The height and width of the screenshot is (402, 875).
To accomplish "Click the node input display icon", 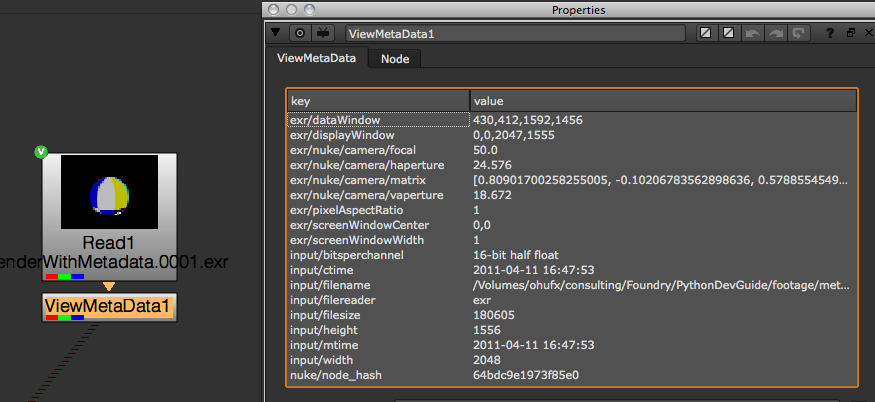I will click(x=323, y=33).
